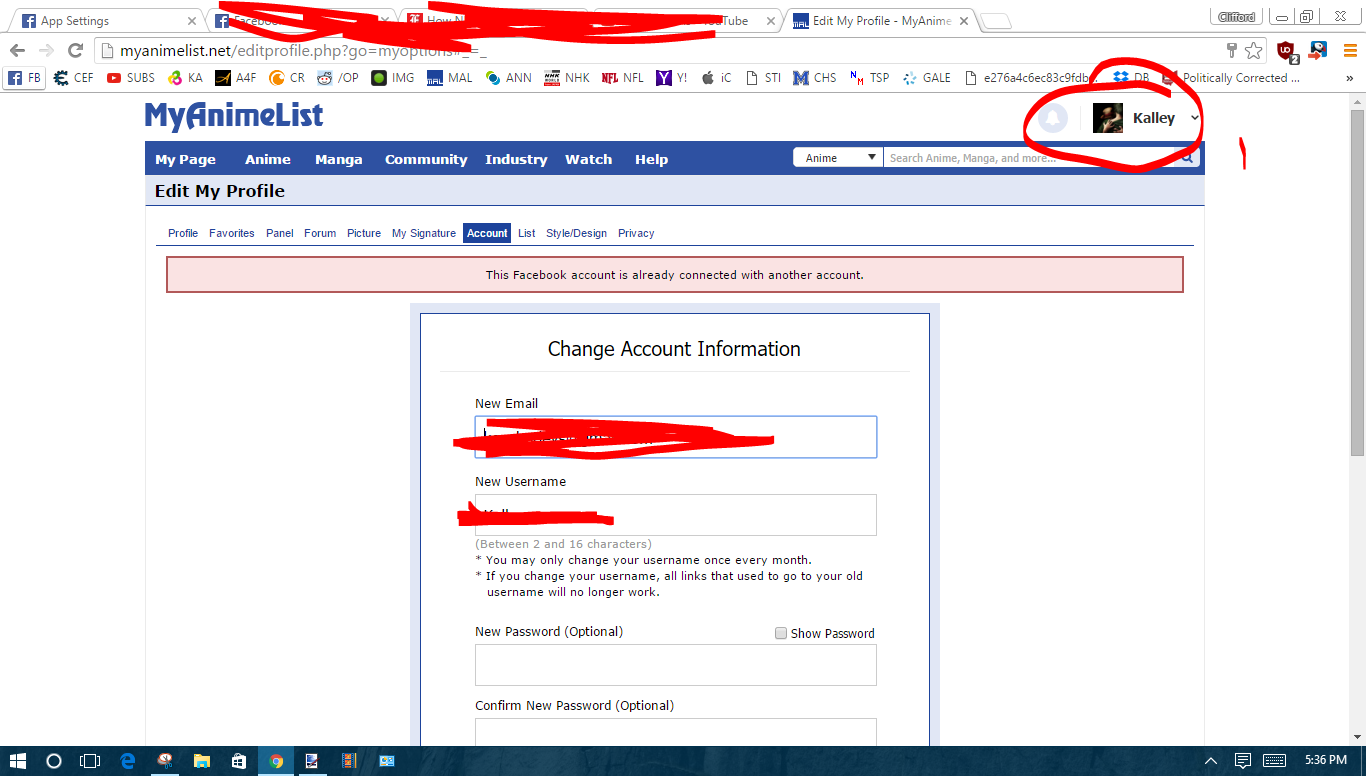Viewport: 1366px width, 776px height.
Task: Go to My Signature settings
Action: (x=423, y=233)
